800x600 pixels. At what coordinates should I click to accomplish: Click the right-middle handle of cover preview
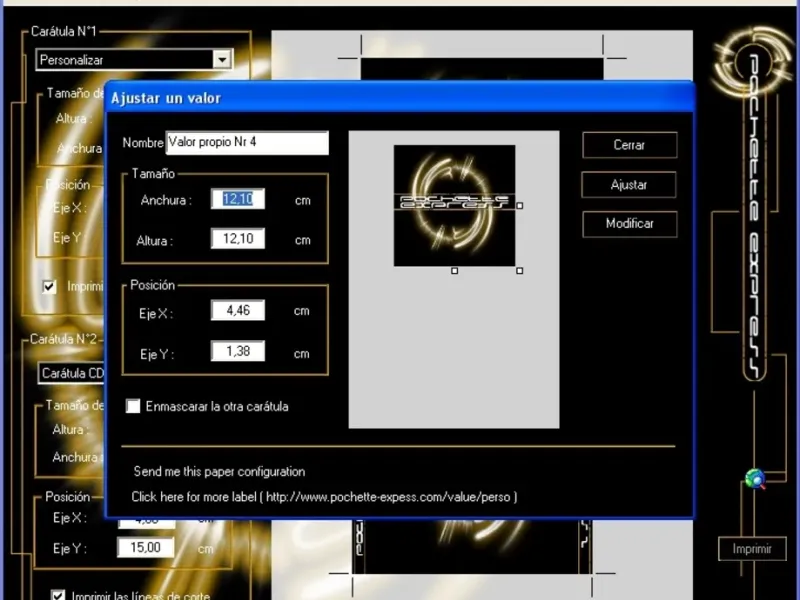519,206
